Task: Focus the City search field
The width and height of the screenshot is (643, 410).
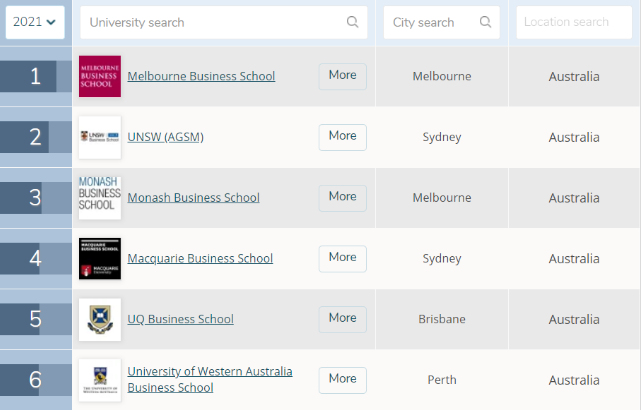Action: click(x=432, y=22)
